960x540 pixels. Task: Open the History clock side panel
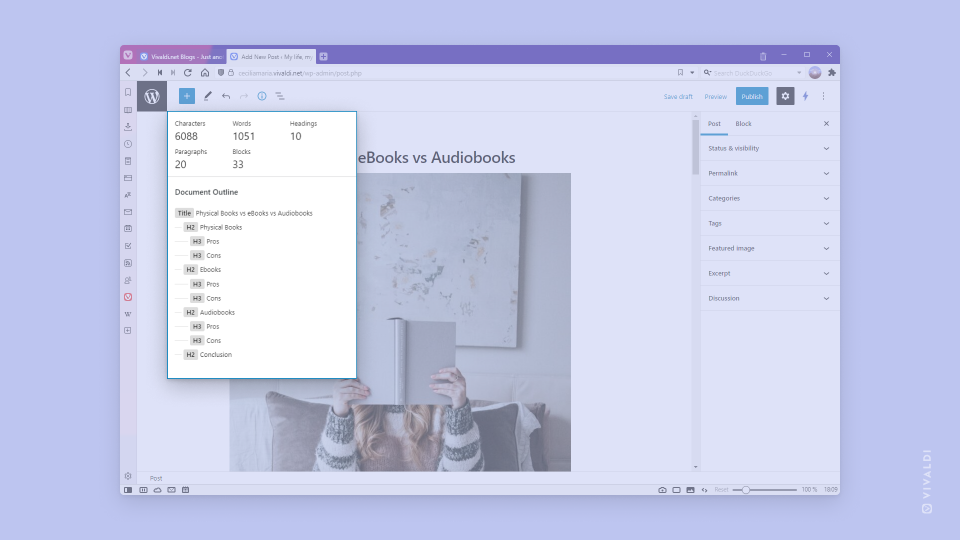[x=128, y=144]
